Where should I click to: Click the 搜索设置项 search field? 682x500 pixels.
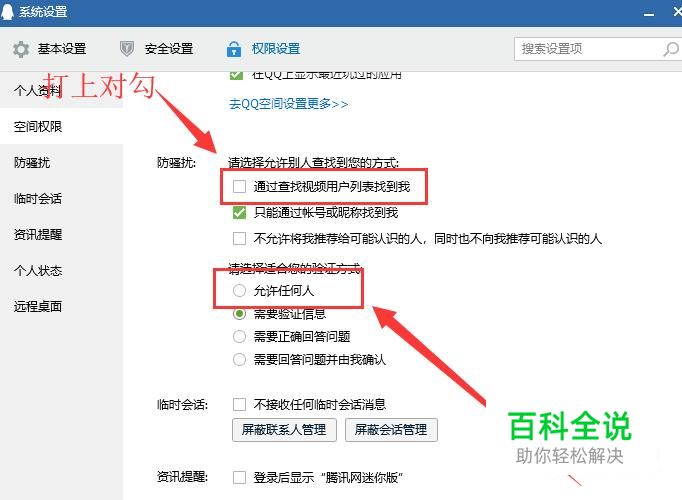pyautogui.click(x=587, y=49)
